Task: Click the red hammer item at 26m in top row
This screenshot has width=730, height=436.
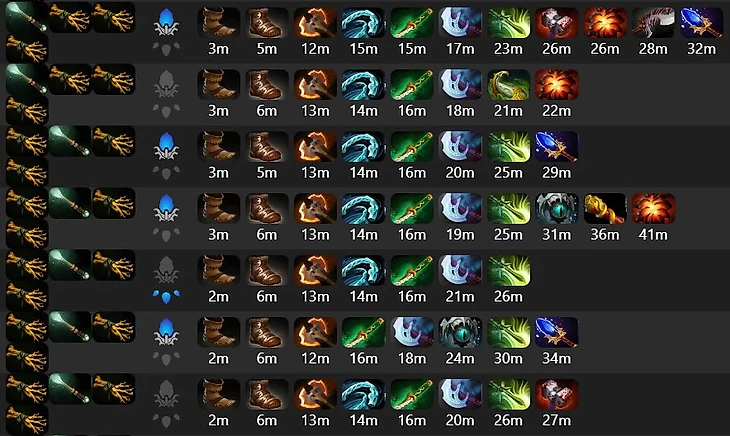Action: [556, 22]
